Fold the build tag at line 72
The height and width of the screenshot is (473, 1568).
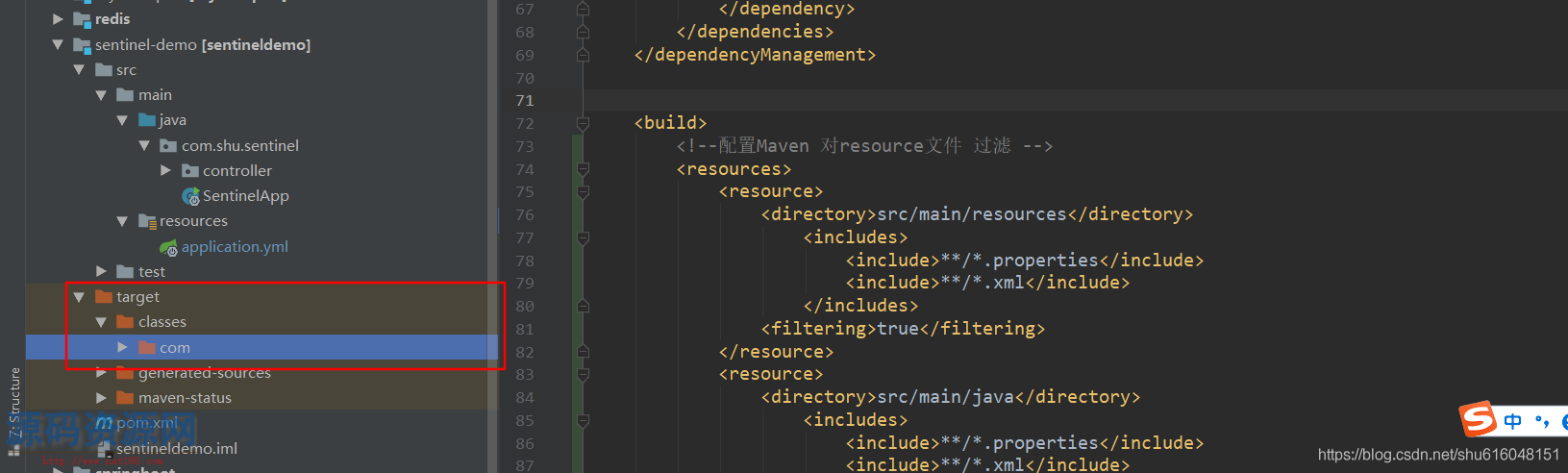click(x=583, y=123)
